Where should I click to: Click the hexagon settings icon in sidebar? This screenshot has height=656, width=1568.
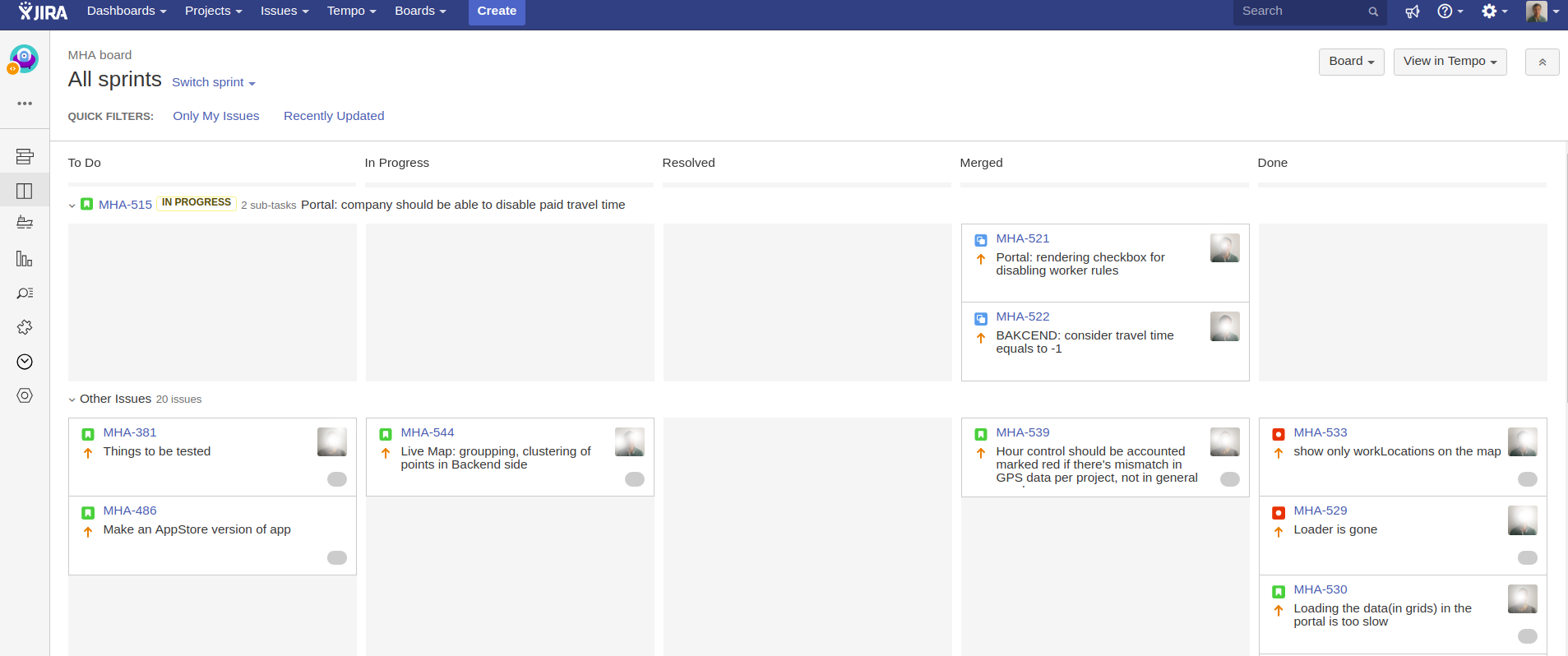(x=25, y=395)
